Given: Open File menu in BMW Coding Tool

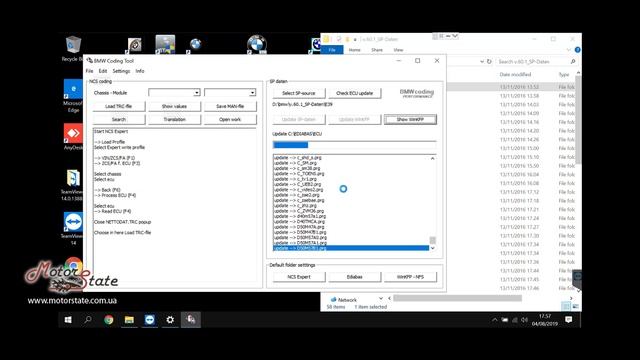Looking at the screenshot, I should (x=89, y=71).
